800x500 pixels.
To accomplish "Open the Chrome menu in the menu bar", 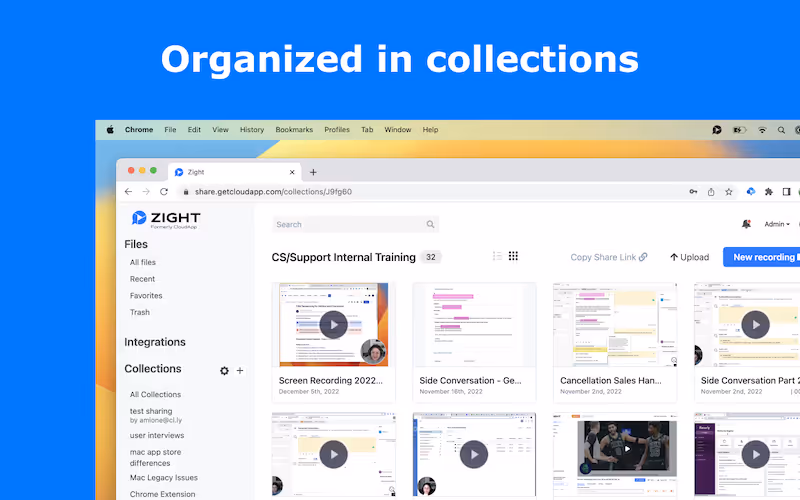I will click(x=139, y=130).
